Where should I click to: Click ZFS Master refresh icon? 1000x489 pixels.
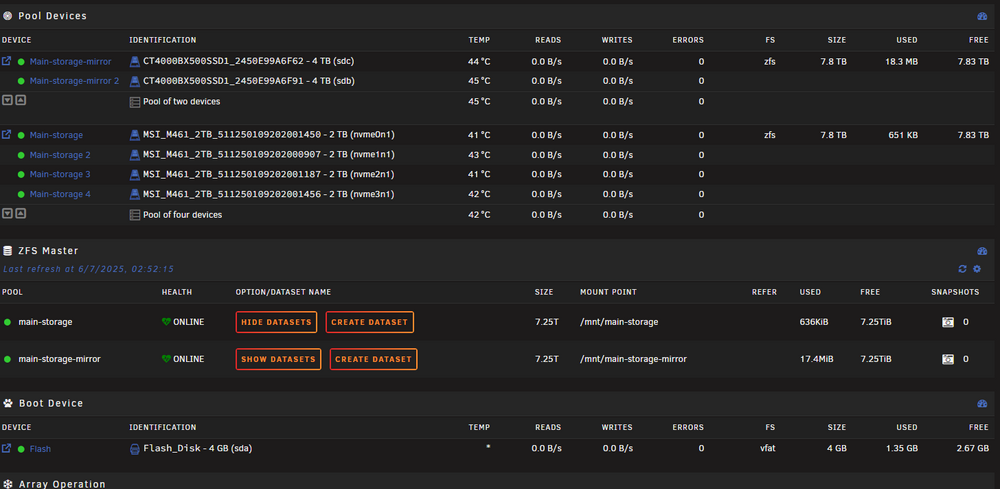962,269
